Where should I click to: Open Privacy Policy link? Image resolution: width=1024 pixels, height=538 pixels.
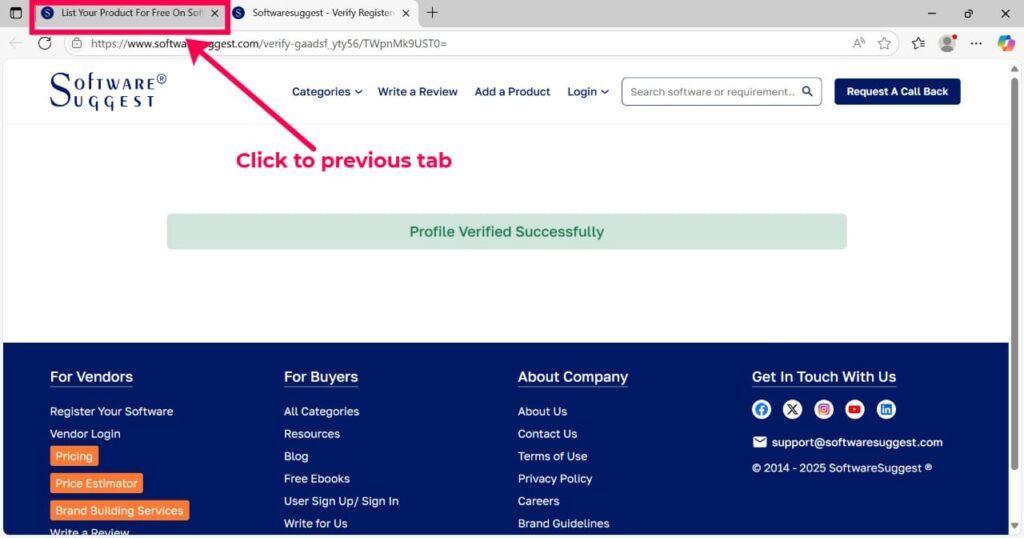(555, 479)
